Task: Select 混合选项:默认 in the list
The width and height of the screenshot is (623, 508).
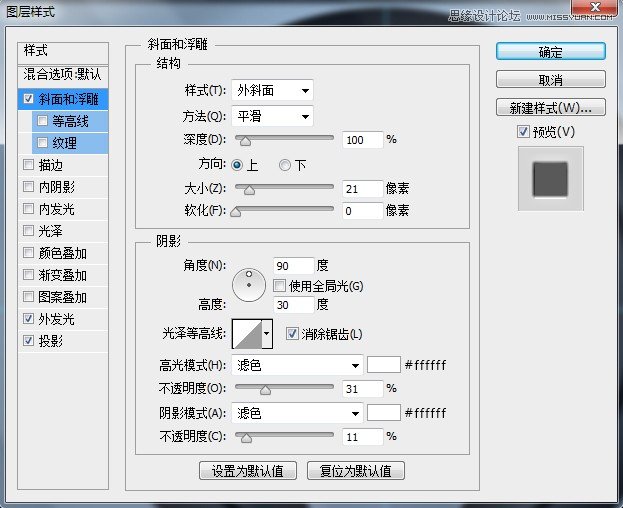Action: pyautogui.click(x=63, y=75)
